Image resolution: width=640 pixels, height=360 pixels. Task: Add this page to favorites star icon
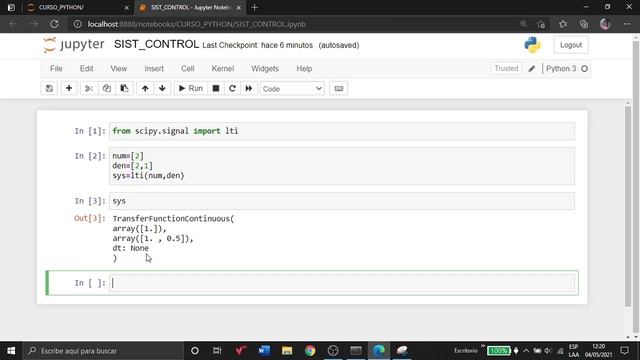coord(542,24)
